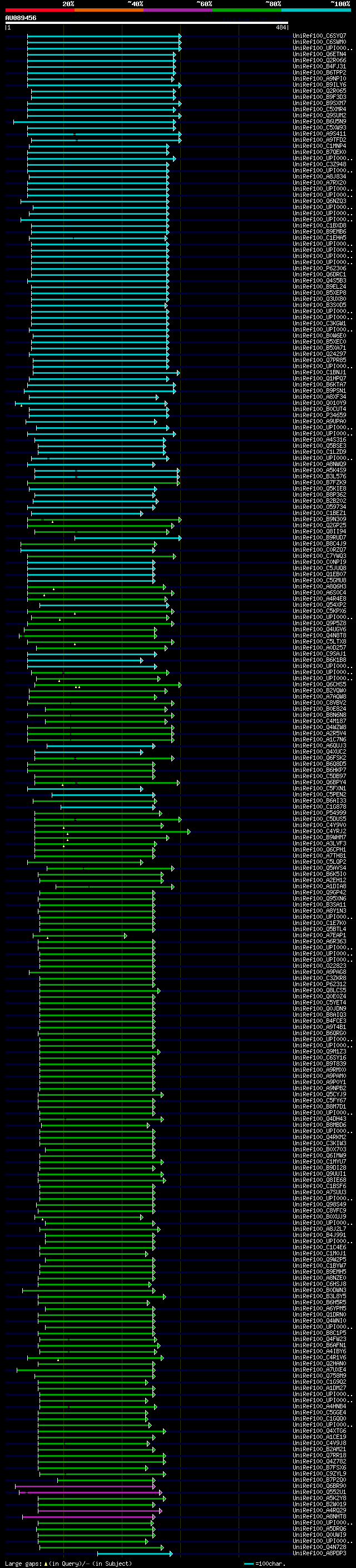Viewport: 356px width, 1568px height.
Task: Open hit UniRef100_Q3UX80
Action: tap(319, 299)
